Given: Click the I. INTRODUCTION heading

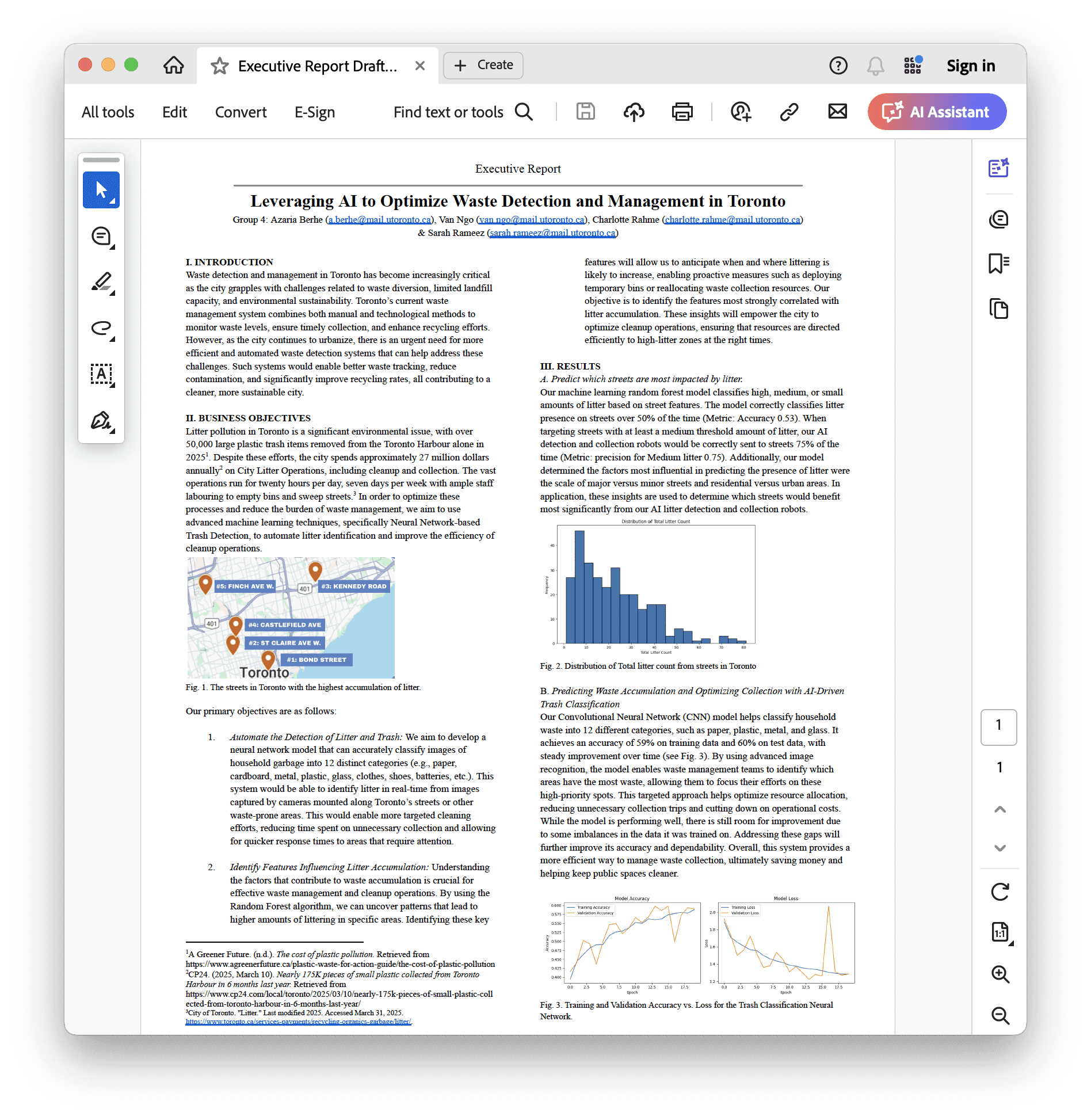Looking at the screenshot, I should click(x=229, y=262).
